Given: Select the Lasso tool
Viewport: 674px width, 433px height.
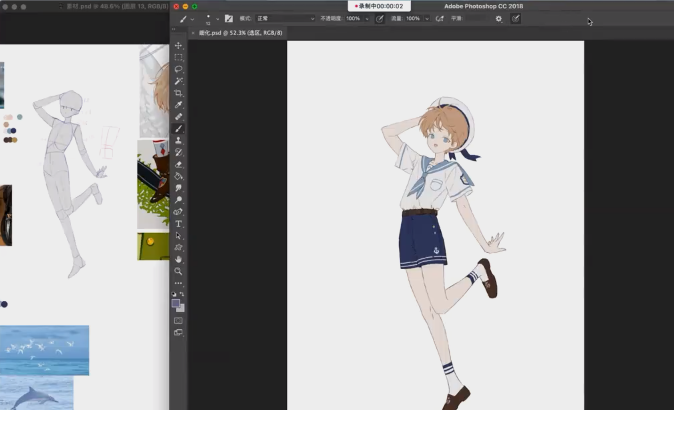Looking at the screenshot, I should pos(178,69).
